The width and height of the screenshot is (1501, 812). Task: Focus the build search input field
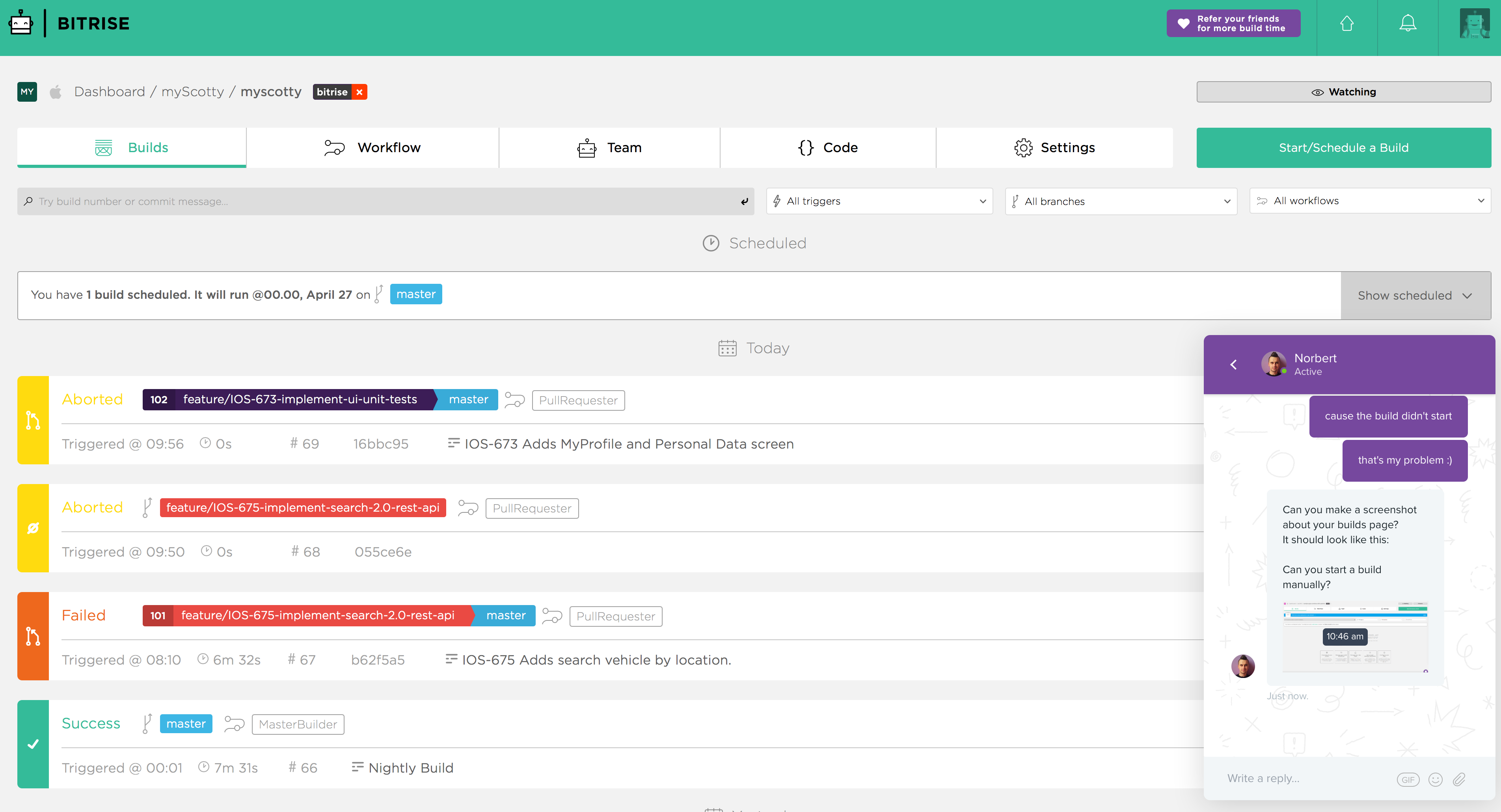pyautogui.click(x=386, y=201)
